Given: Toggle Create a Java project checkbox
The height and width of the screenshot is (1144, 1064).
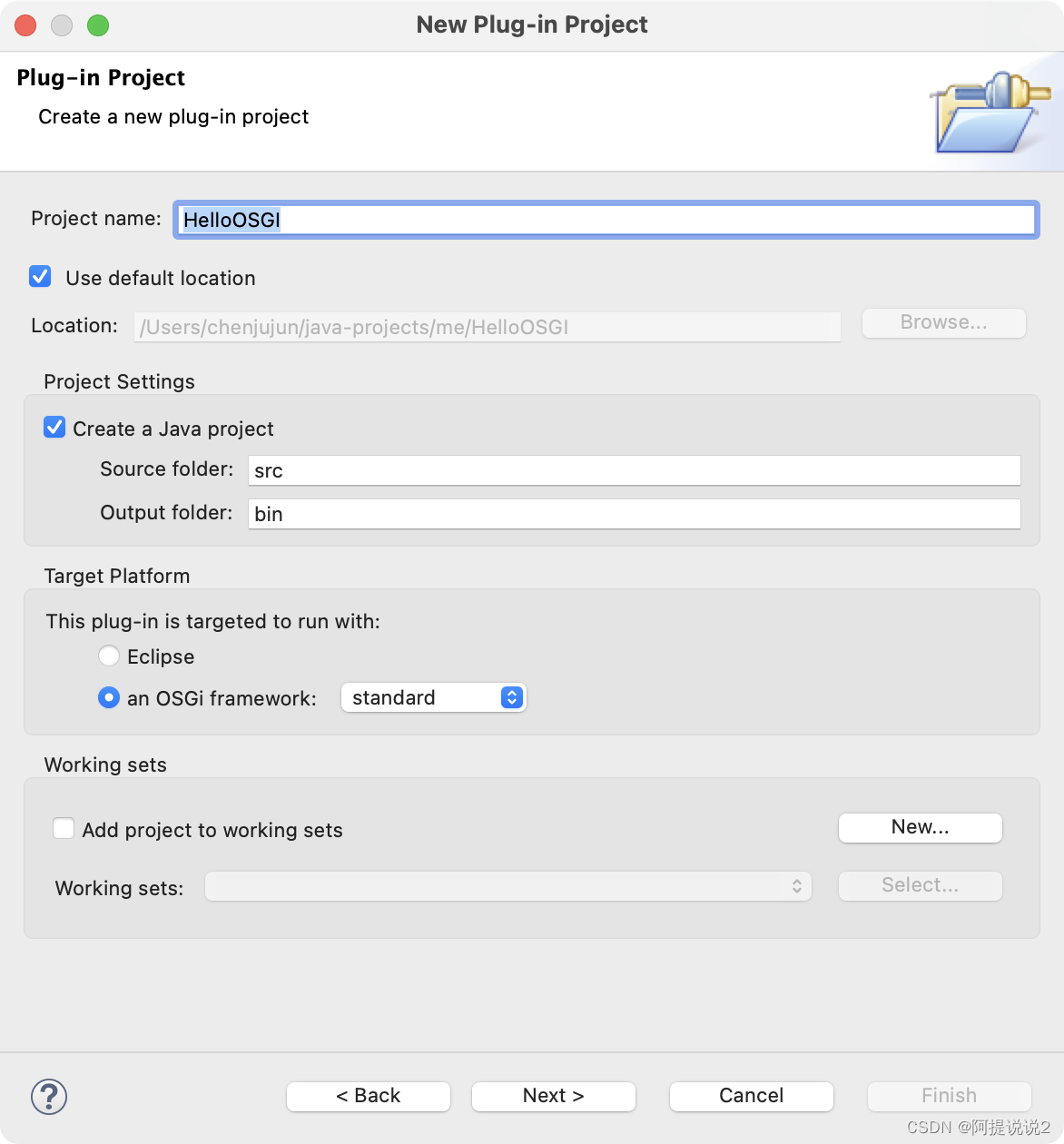Looking at the screenshot, I should click(54, 428).
